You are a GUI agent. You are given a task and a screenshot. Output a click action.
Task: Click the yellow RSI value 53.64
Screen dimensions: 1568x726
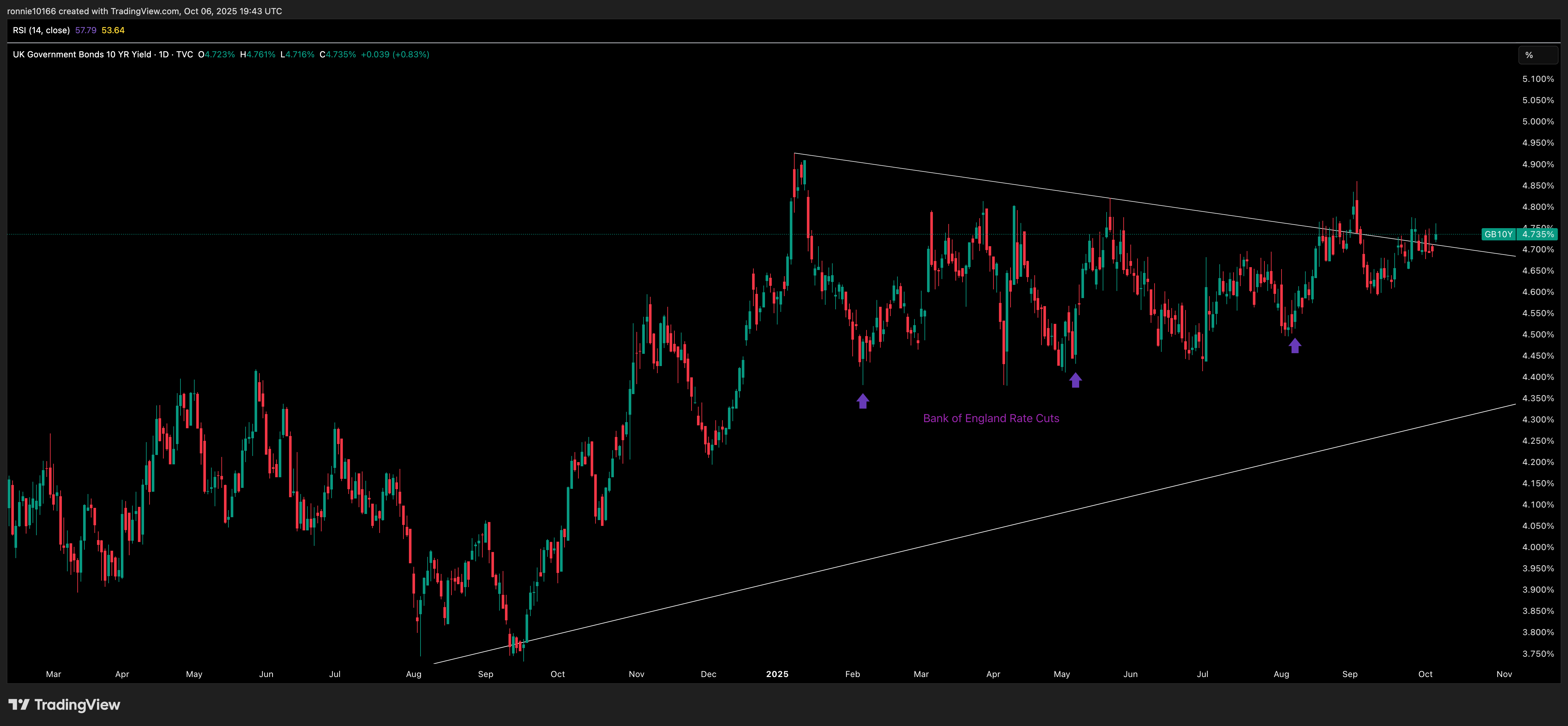tap(112, 30)
